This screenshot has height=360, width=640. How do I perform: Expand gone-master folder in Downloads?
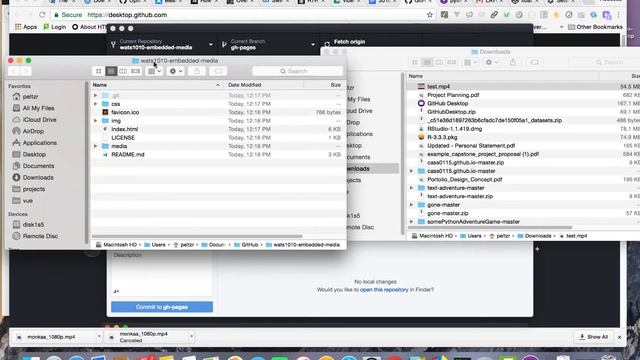[x=411, y=205]
